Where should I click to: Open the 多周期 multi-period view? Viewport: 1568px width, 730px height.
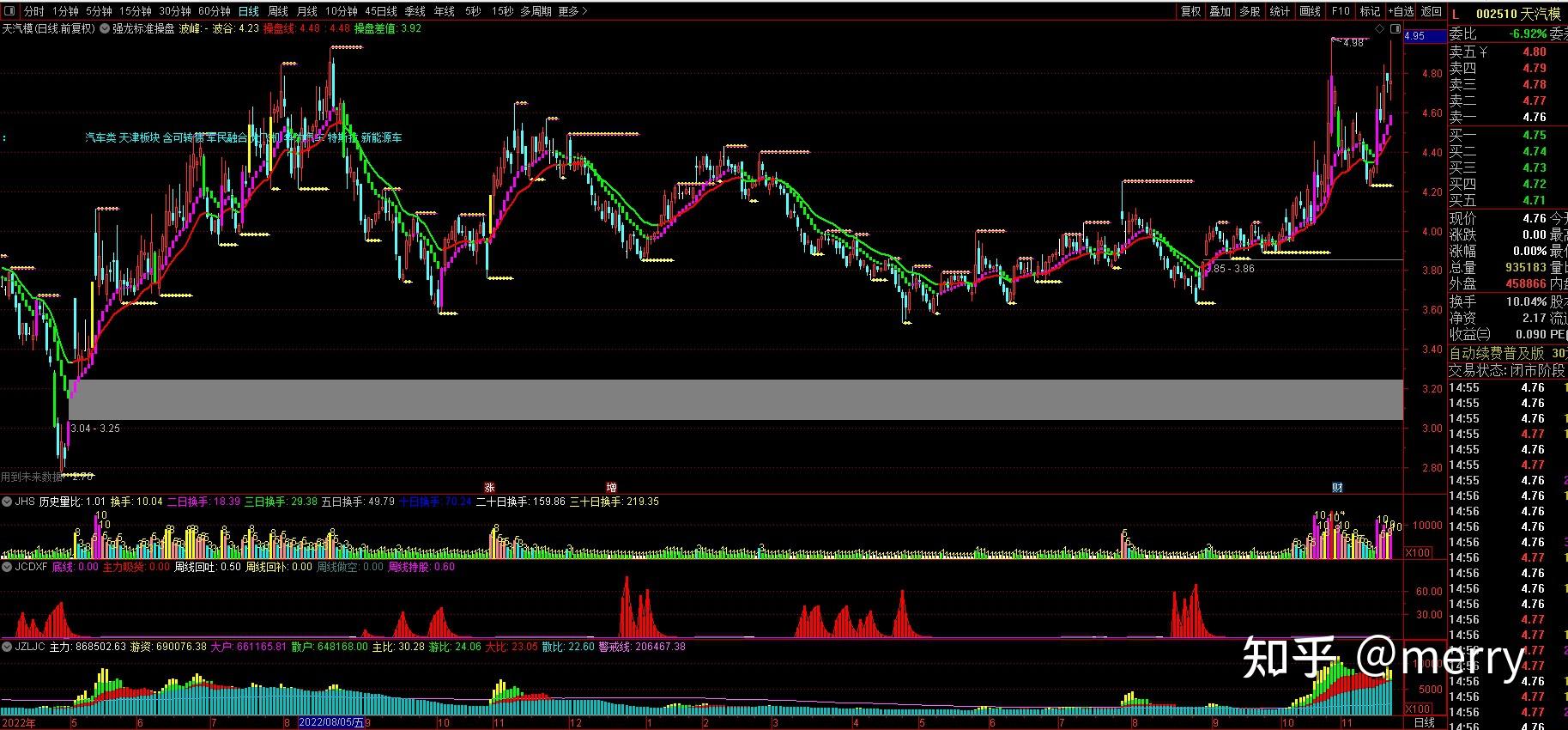(536, 11)
